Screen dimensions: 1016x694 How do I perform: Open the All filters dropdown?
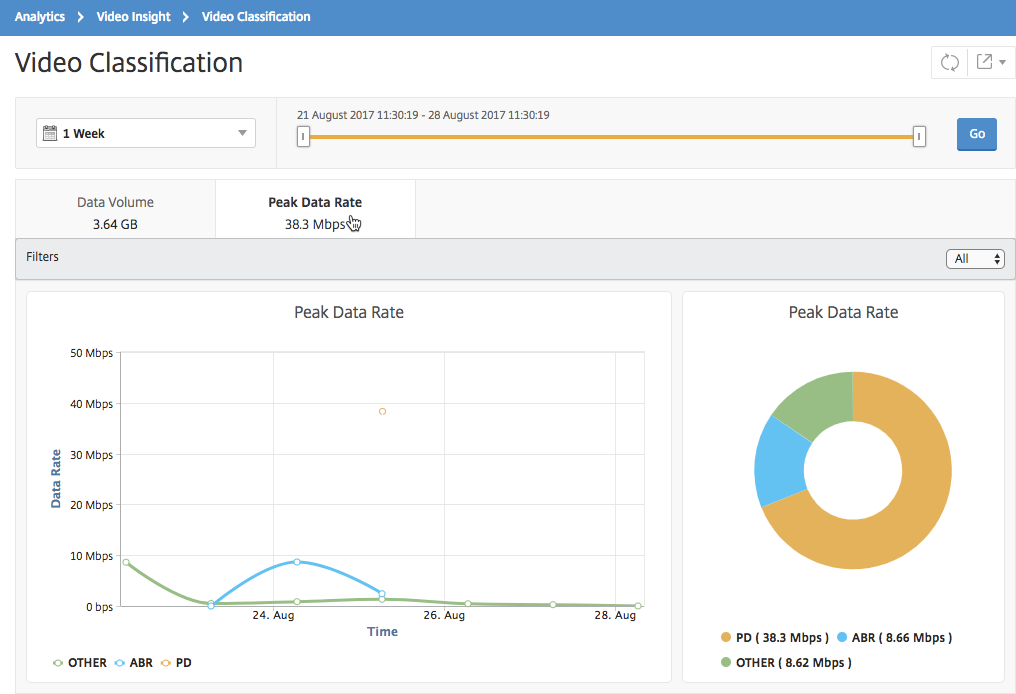tap(975, 259)
